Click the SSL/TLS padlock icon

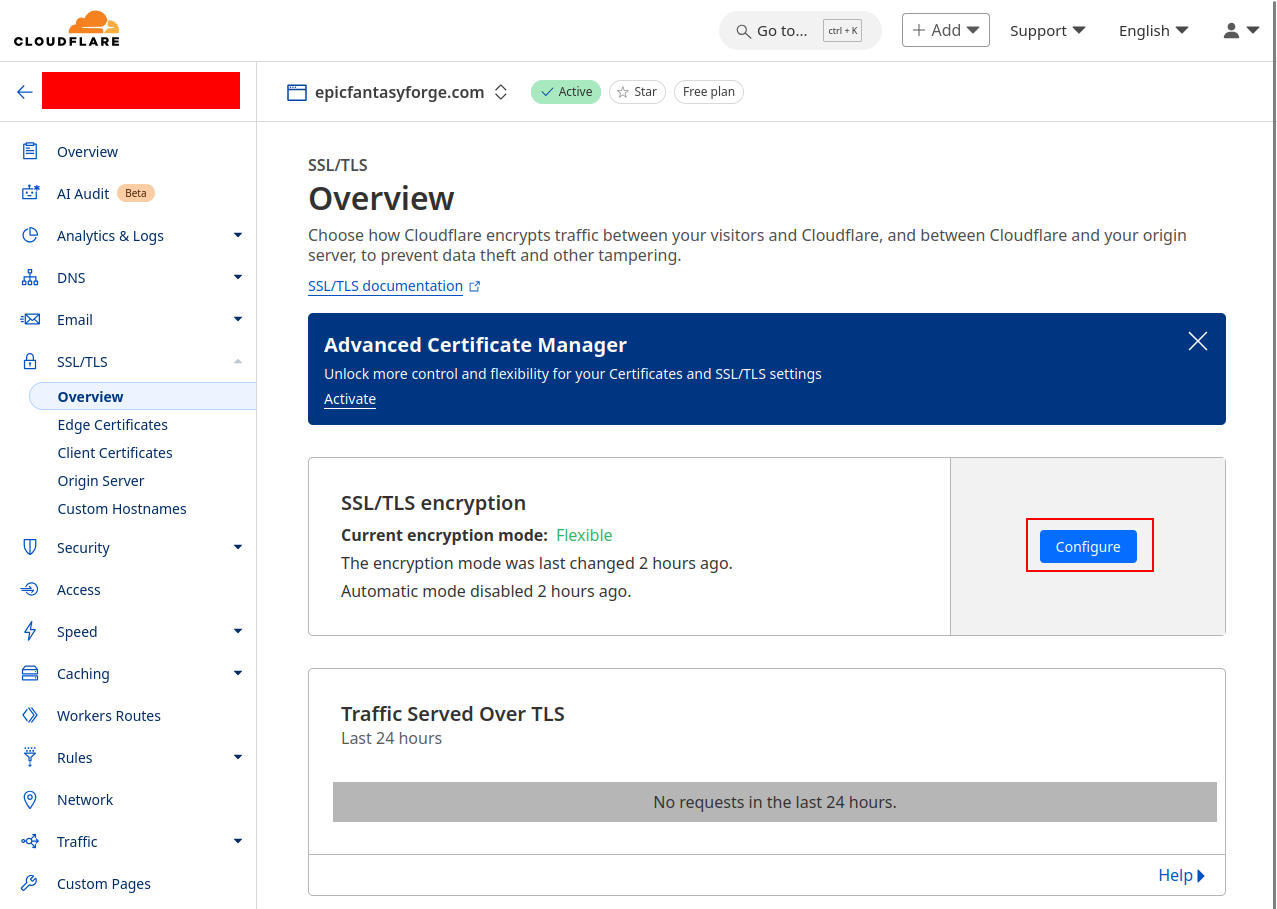30,361
